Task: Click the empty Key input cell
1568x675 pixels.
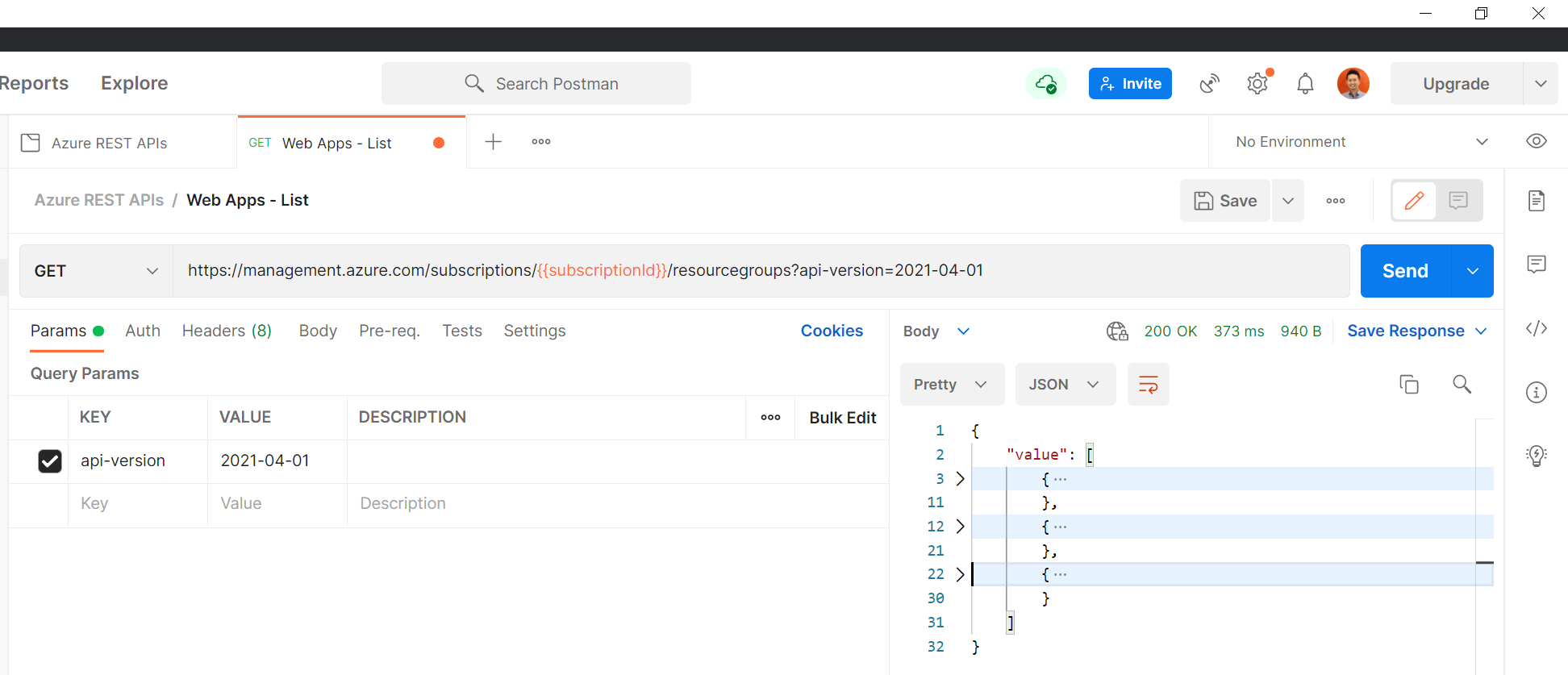Action: click(x=138, y=504)
